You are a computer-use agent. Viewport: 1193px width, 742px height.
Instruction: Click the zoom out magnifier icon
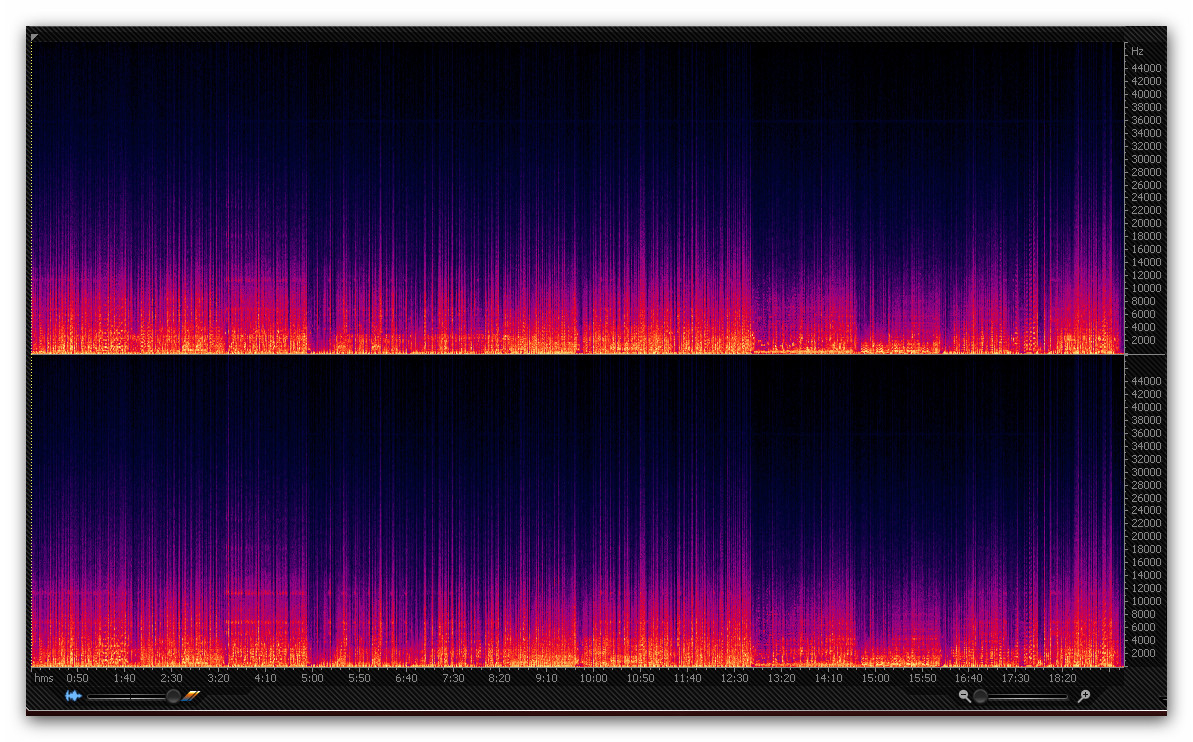click(964, 696)
